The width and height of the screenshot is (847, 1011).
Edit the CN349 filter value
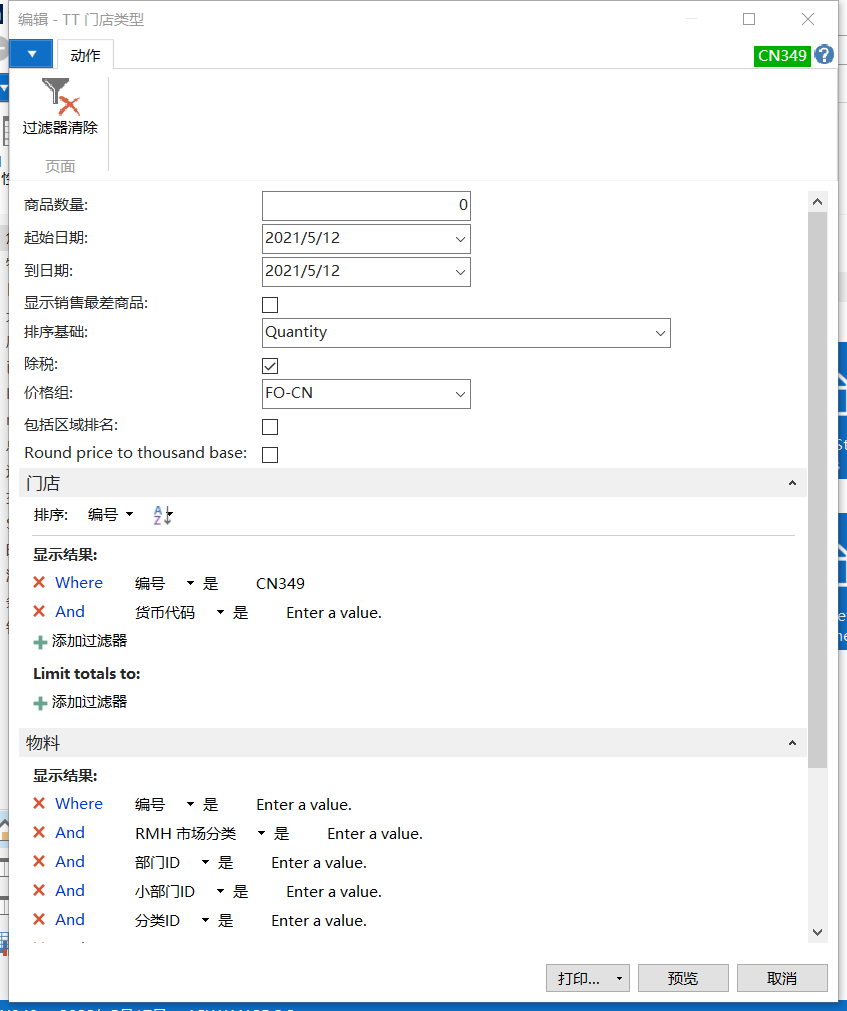coord(280,584)
